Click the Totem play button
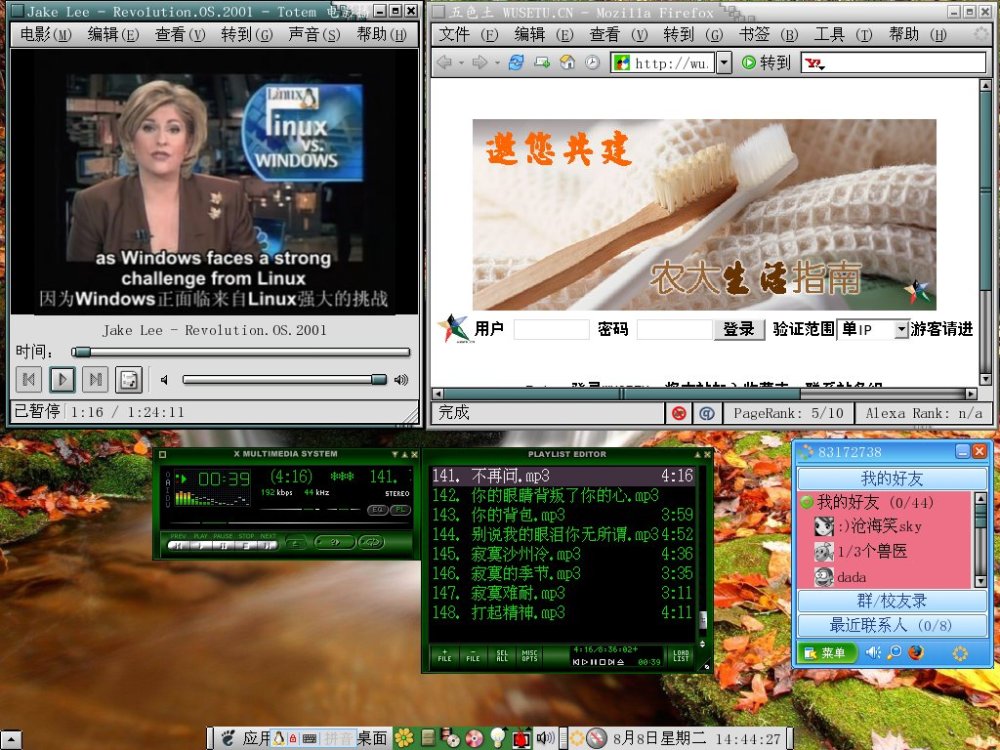The image size is (1000, 750). pyautogui.click(x=62, y=380)
